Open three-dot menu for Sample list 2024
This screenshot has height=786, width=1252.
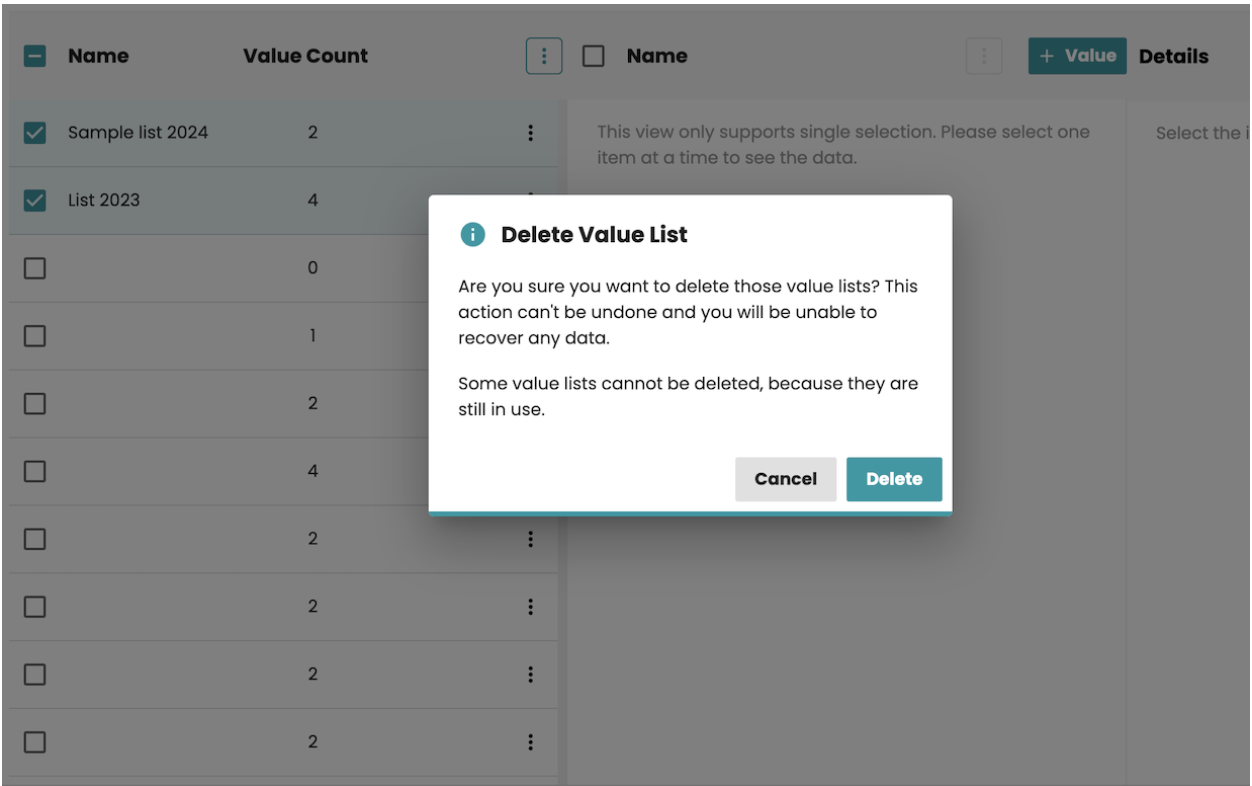point(531,133)
